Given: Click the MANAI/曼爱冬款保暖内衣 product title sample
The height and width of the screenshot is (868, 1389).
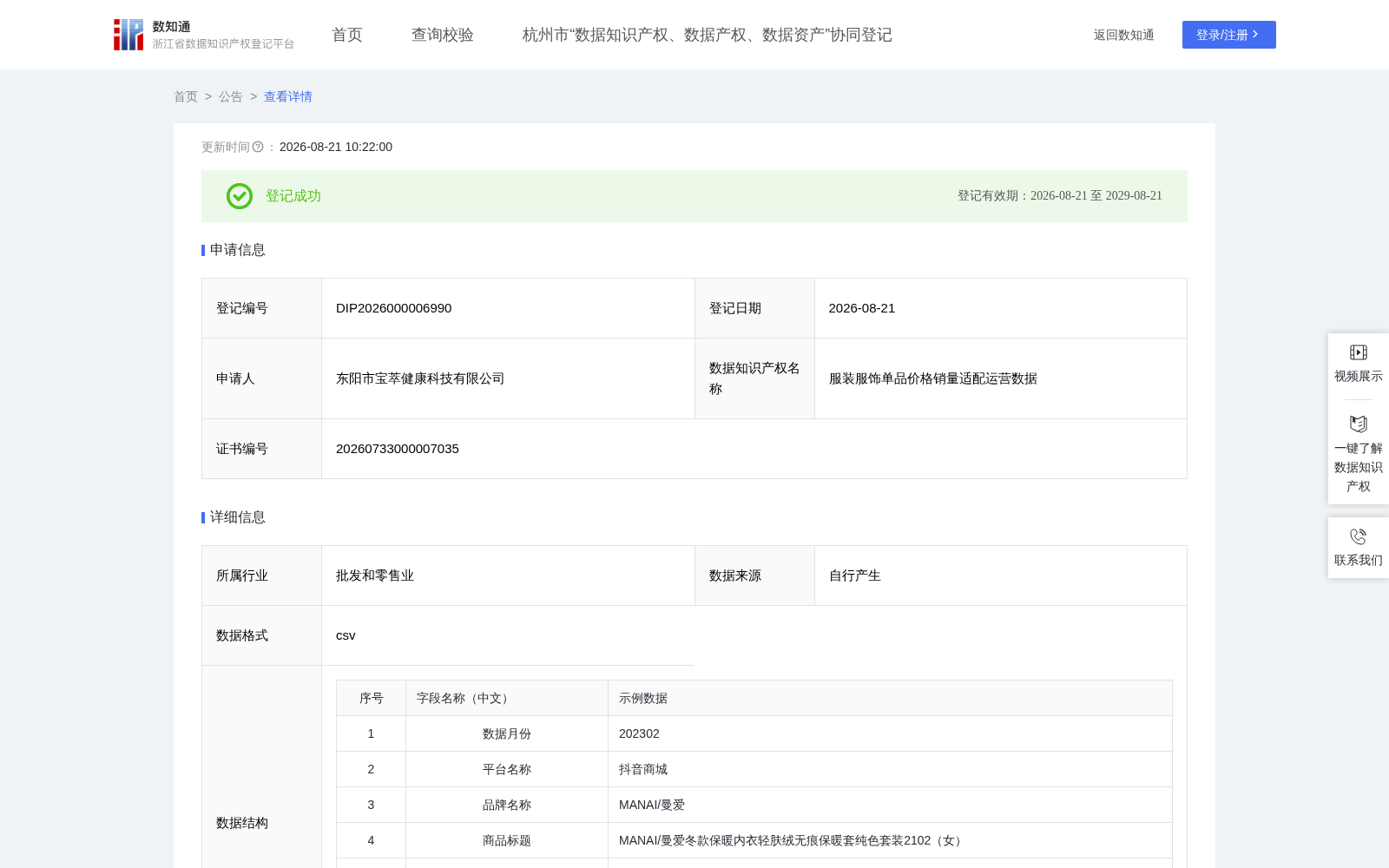Looking at the screenshot, I should coord(792,840).
